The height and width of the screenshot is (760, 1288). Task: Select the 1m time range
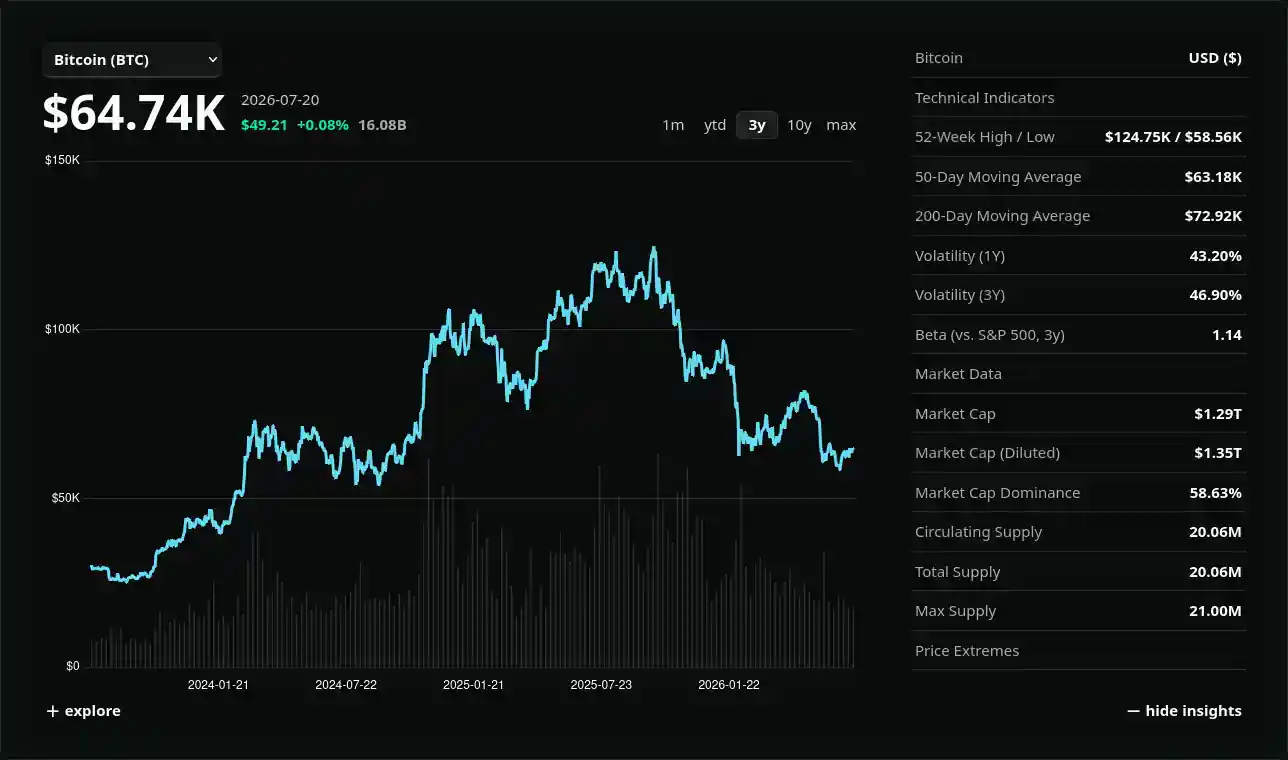click(673, 125)
